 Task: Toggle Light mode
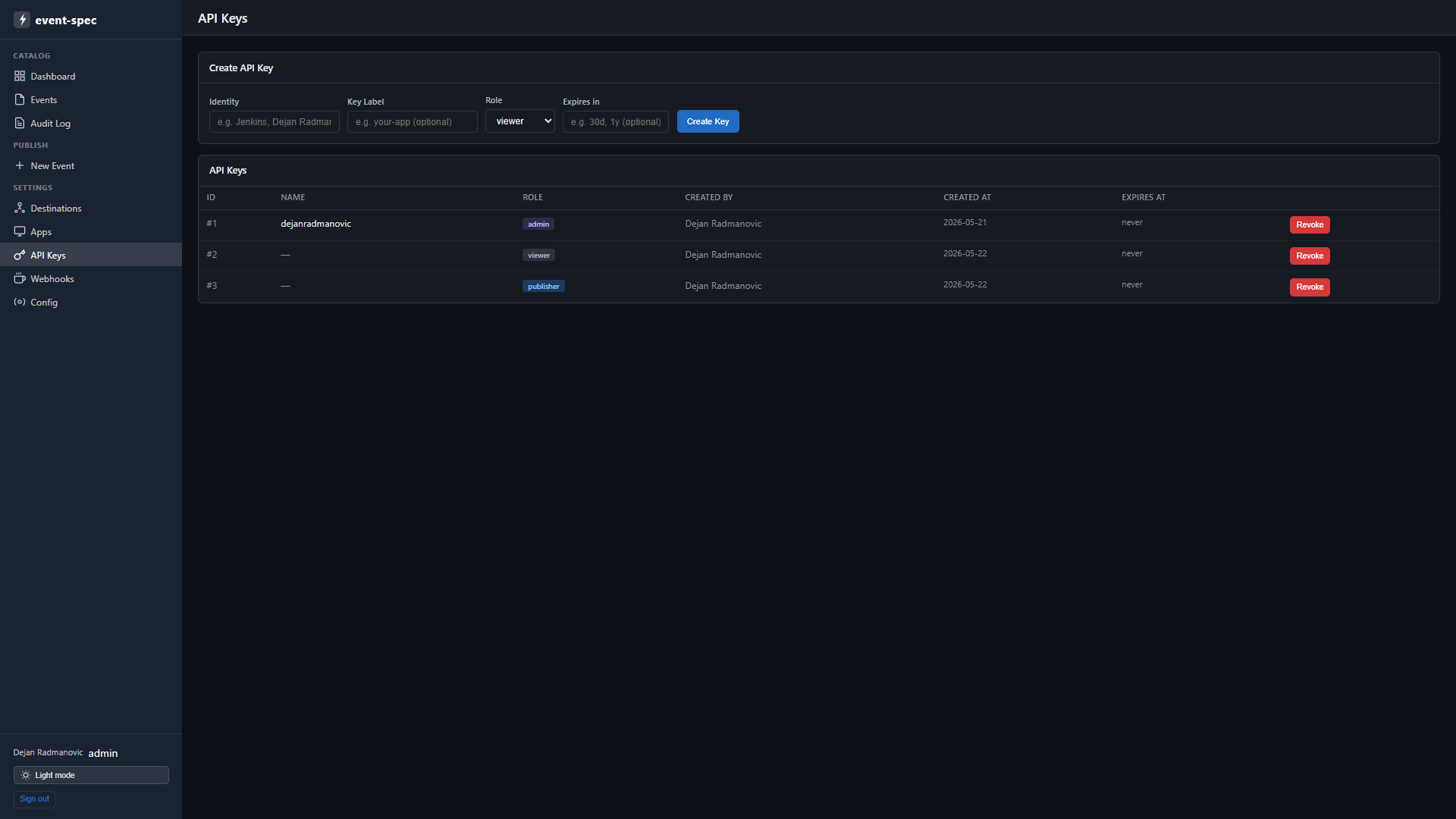pyautogui.click(x=91, y=775)
